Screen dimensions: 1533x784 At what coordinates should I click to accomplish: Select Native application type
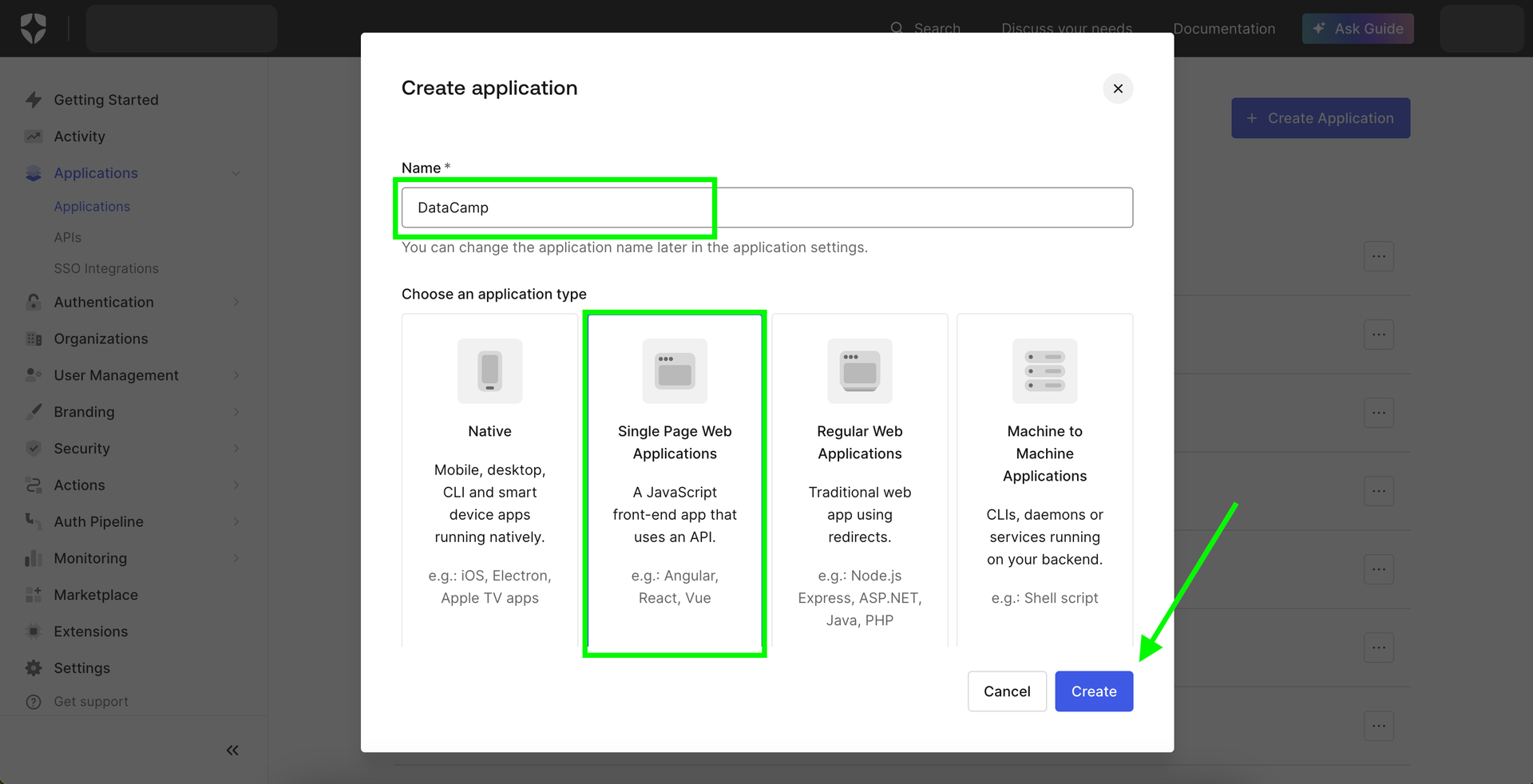489,479
